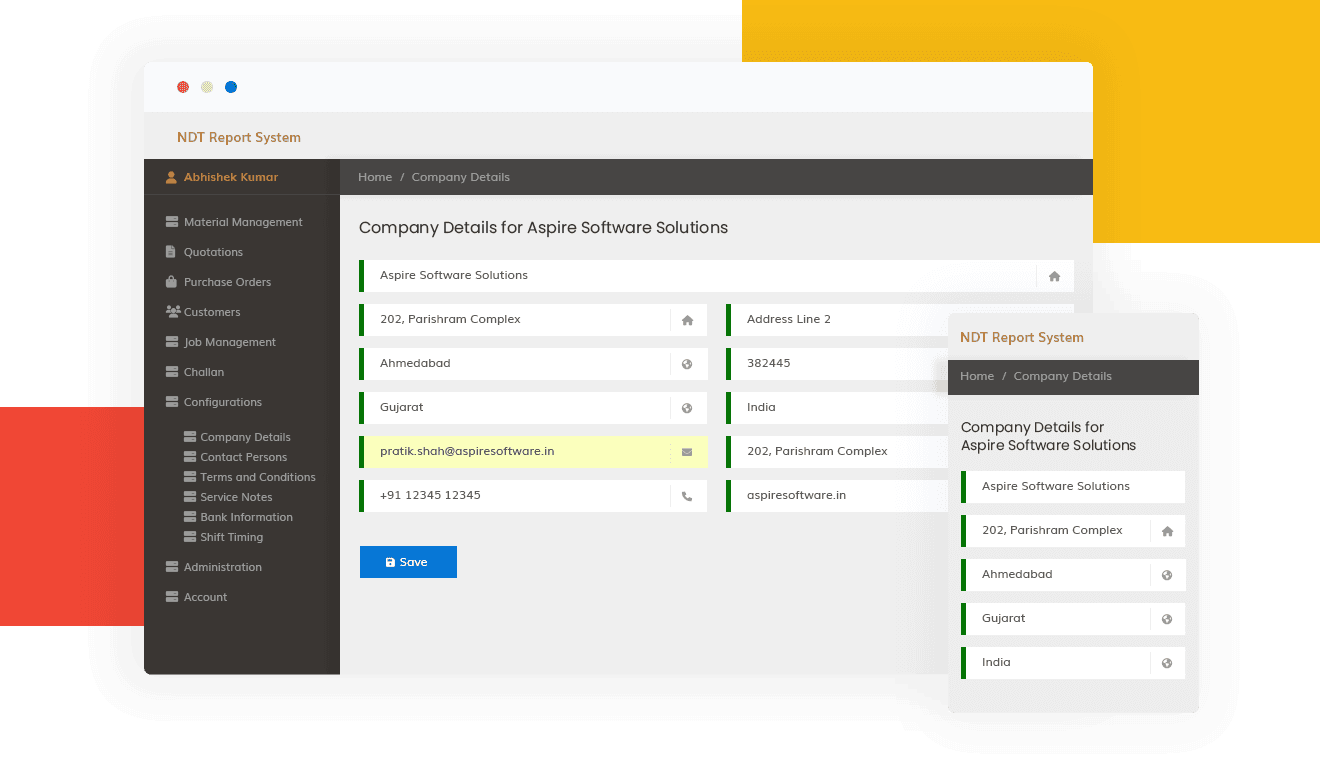Click the globe icon beside Gujarat
Image resolution: width=1320 pixels, height=766 pixels.
tap(686, 408)
